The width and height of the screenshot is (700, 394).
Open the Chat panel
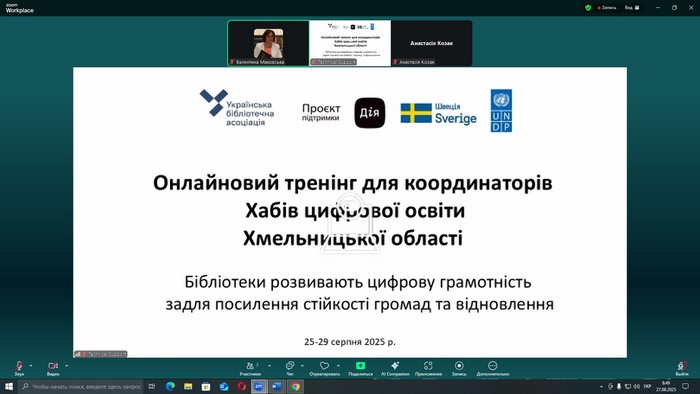[x=290, y=368]
